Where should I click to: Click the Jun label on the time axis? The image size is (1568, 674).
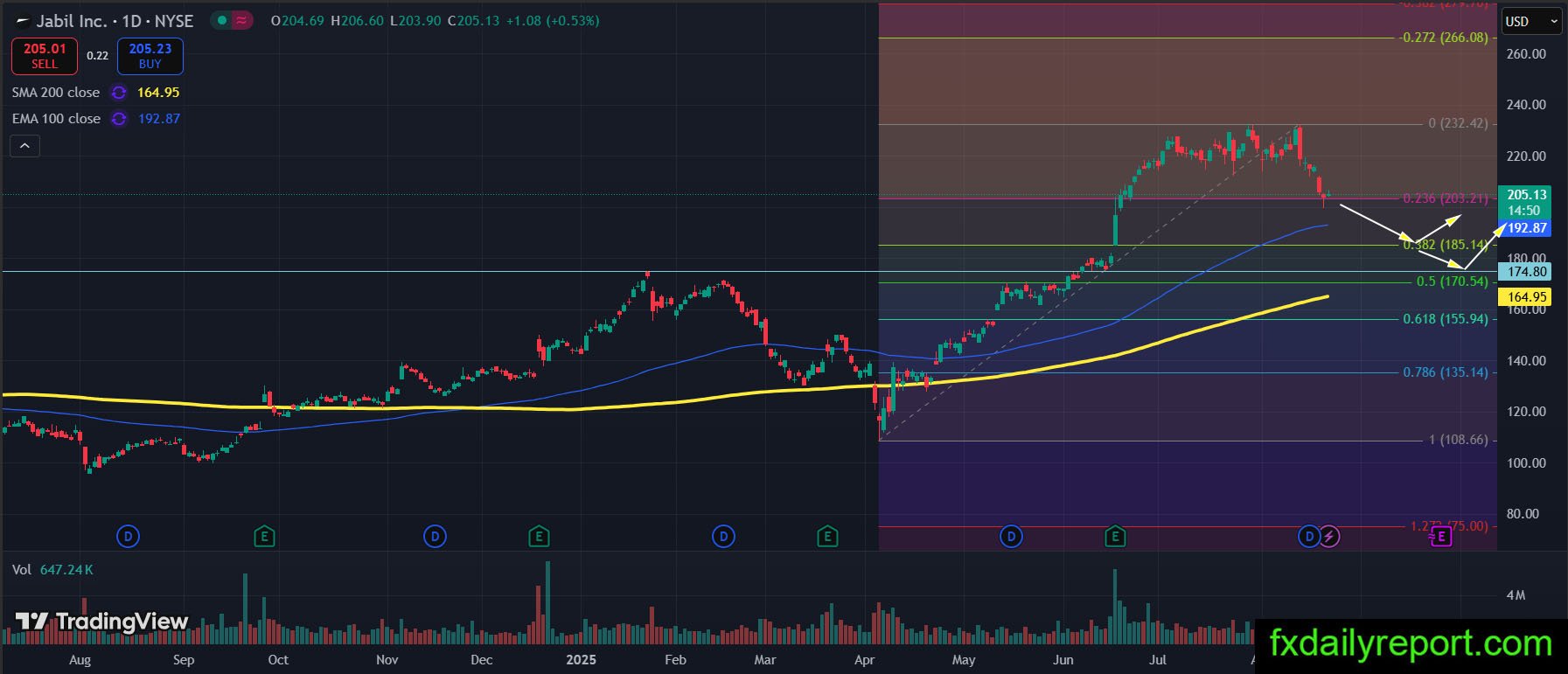(x=1063, y=660)
